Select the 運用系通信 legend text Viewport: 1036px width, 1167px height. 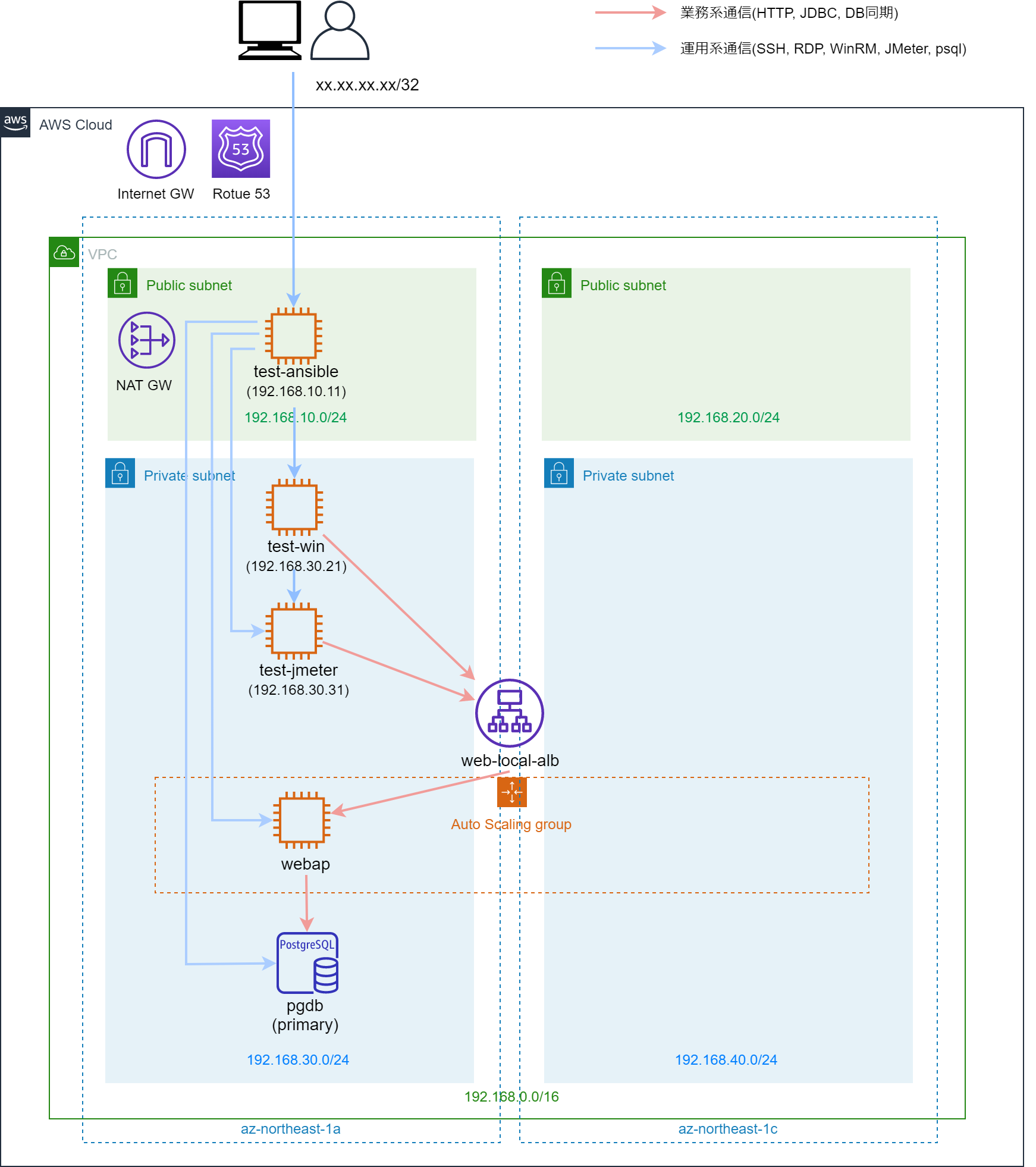[823, 49]
